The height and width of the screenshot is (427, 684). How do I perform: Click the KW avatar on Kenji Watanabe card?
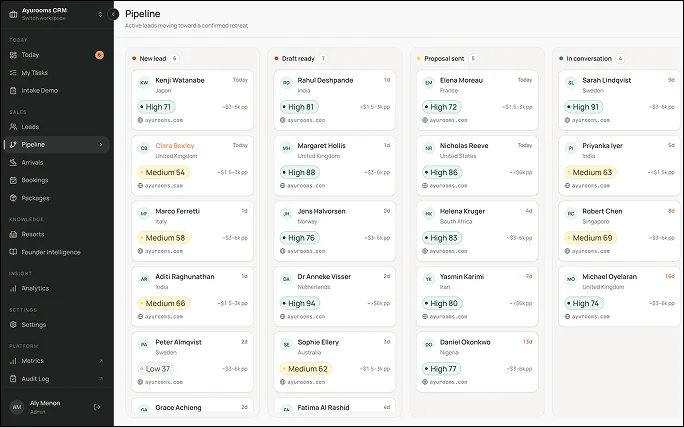(x=144, y=82)
